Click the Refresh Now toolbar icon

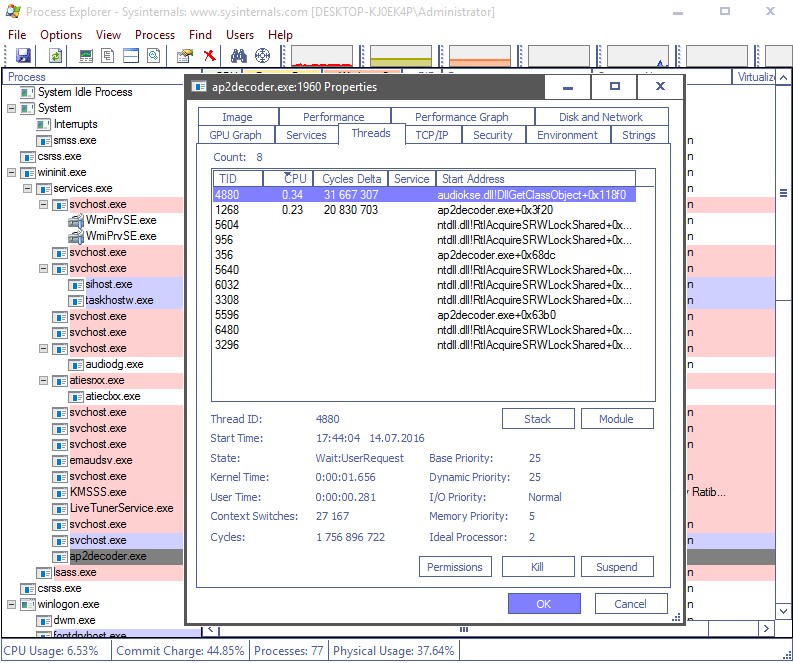[55, 55]
